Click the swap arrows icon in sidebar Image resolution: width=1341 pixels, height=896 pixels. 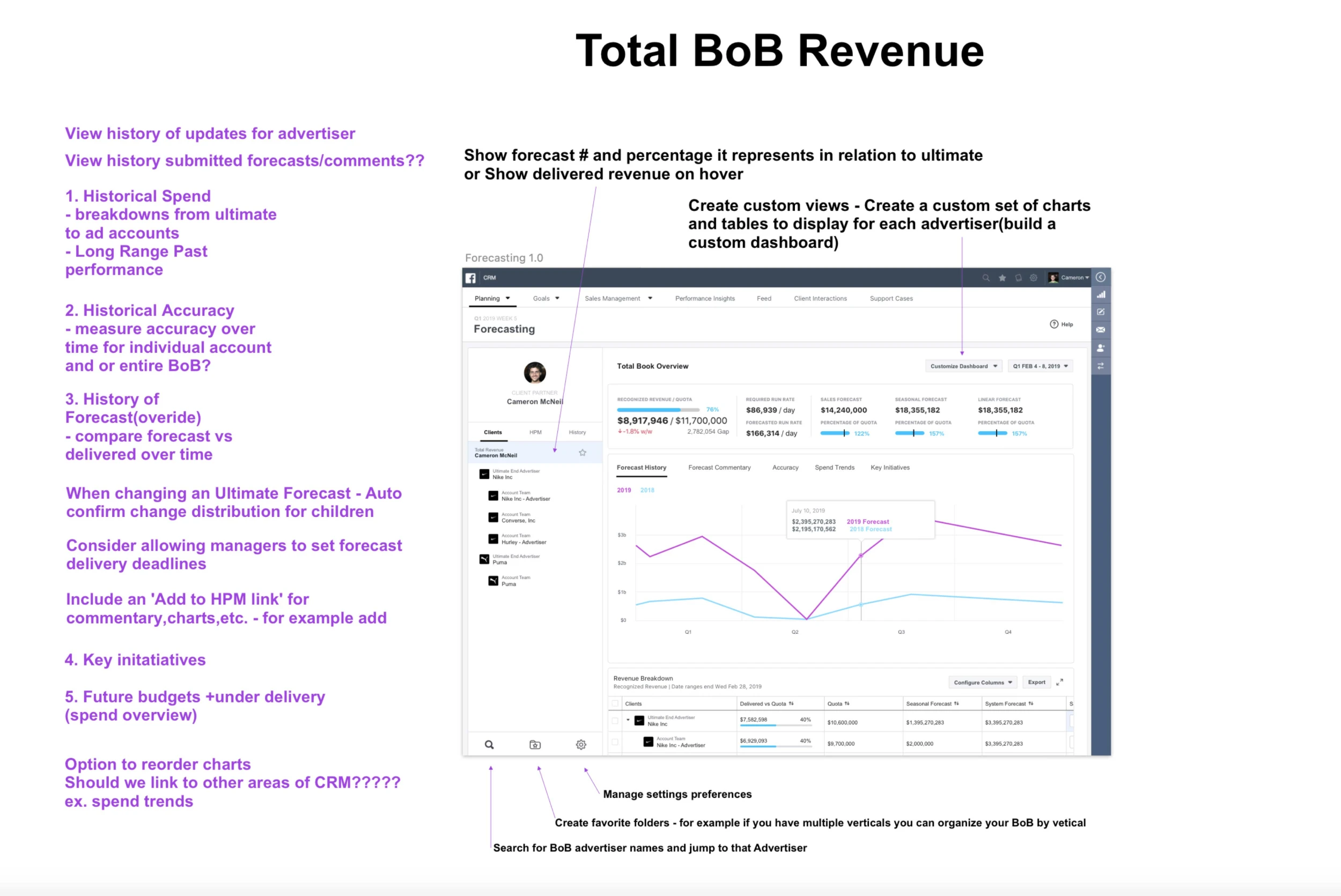[1100, 366]
